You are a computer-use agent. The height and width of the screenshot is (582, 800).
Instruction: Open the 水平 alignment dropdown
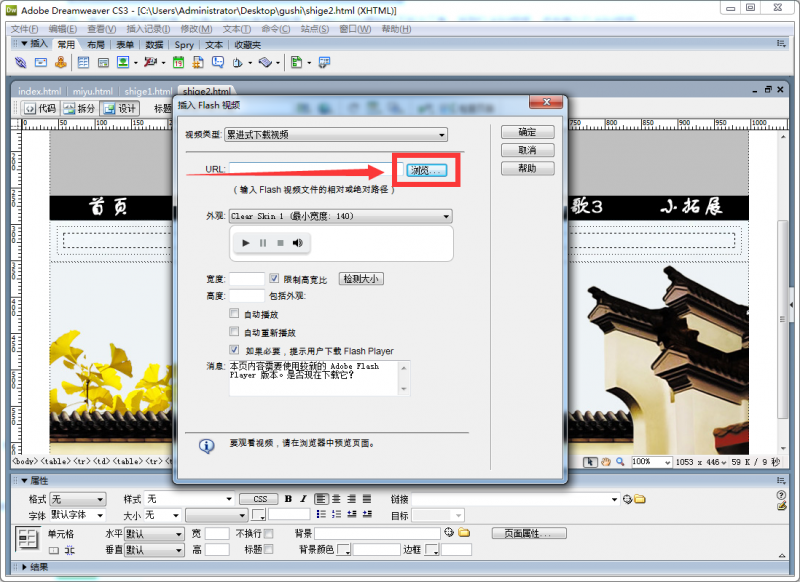tap(154, 534)
